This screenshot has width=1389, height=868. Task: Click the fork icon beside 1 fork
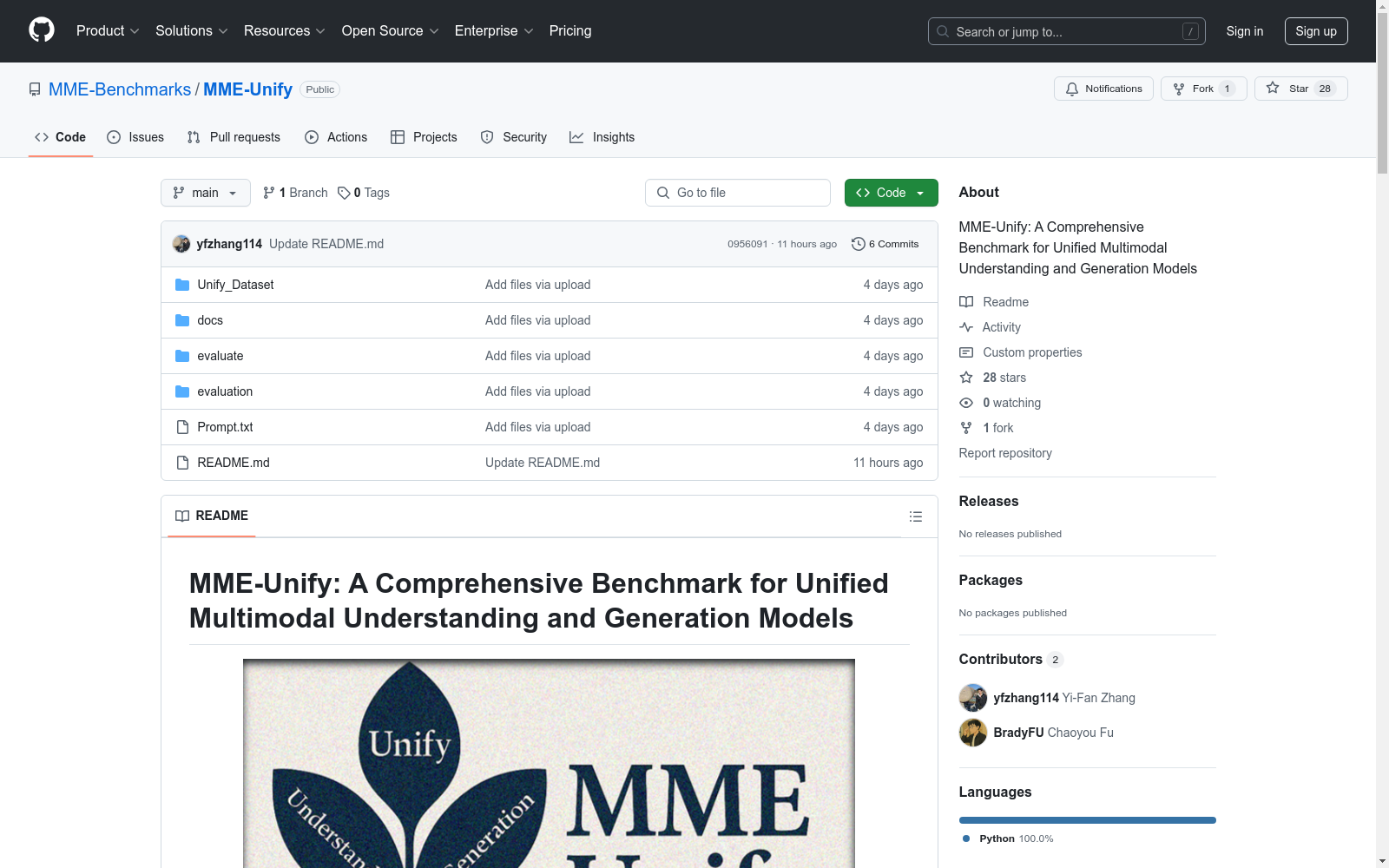[x=966, y=428]
